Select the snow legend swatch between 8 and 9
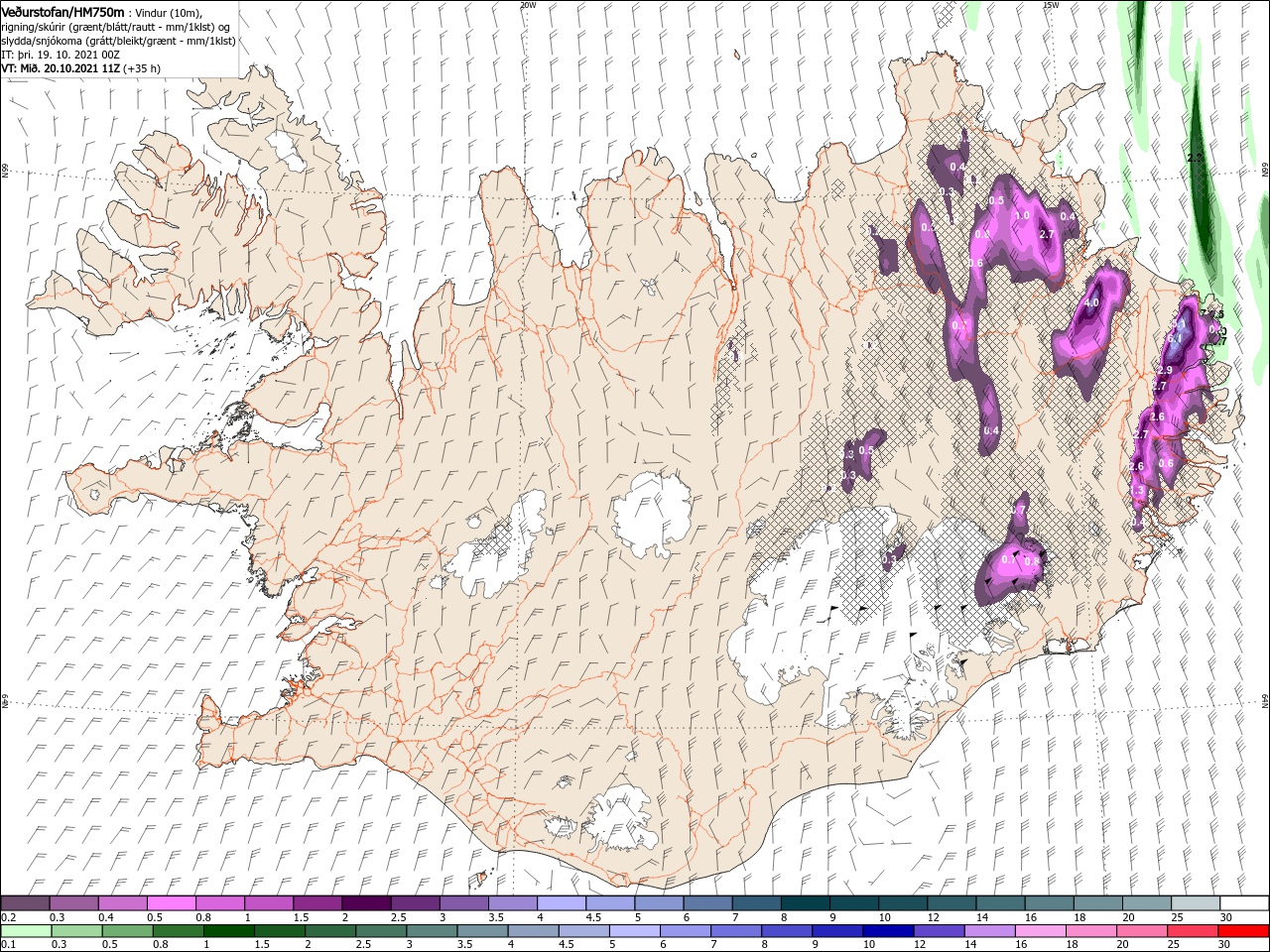The height and width of the screenshot is (952, 1270). (805, 903)
